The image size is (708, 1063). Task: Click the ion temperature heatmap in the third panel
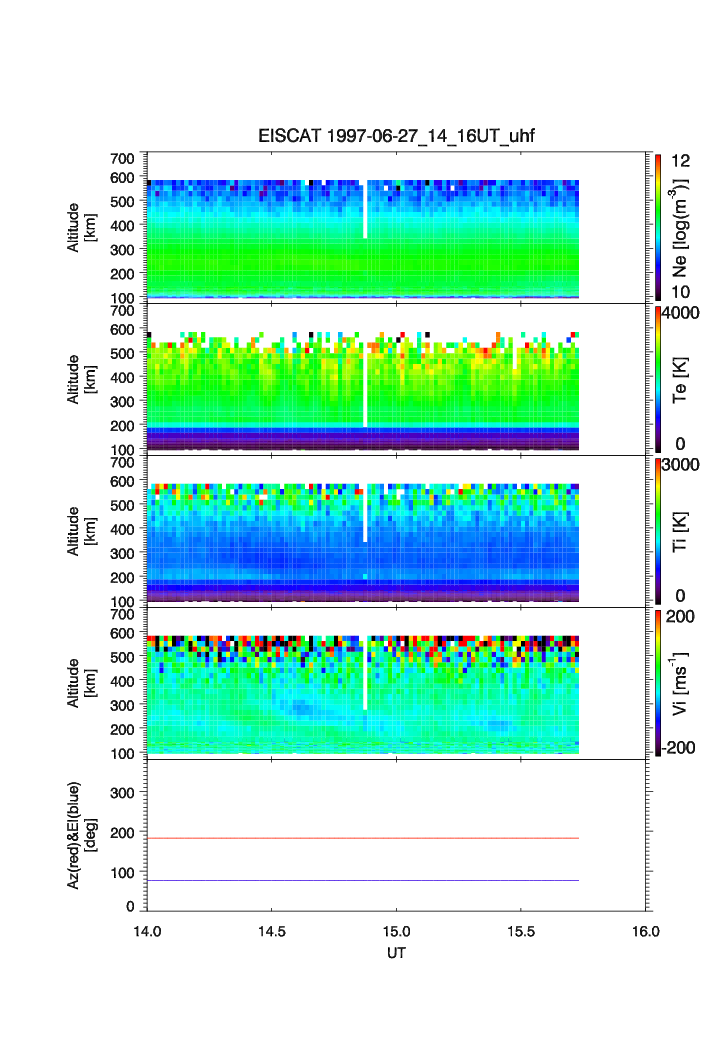tap(363, 543)
